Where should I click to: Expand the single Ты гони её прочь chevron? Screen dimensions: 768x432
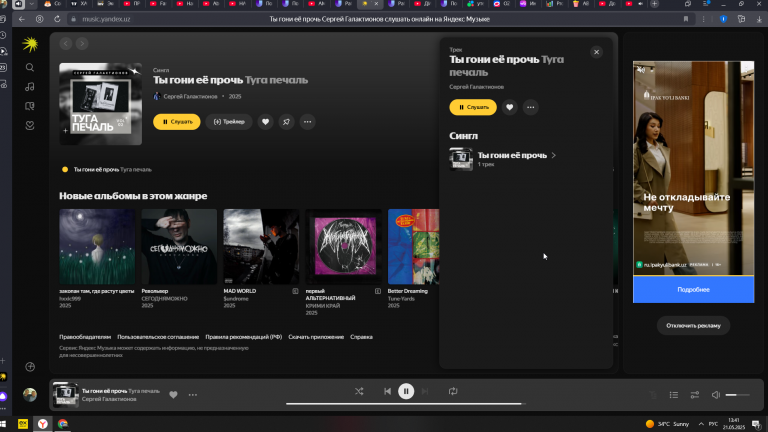tap(554, 155)
